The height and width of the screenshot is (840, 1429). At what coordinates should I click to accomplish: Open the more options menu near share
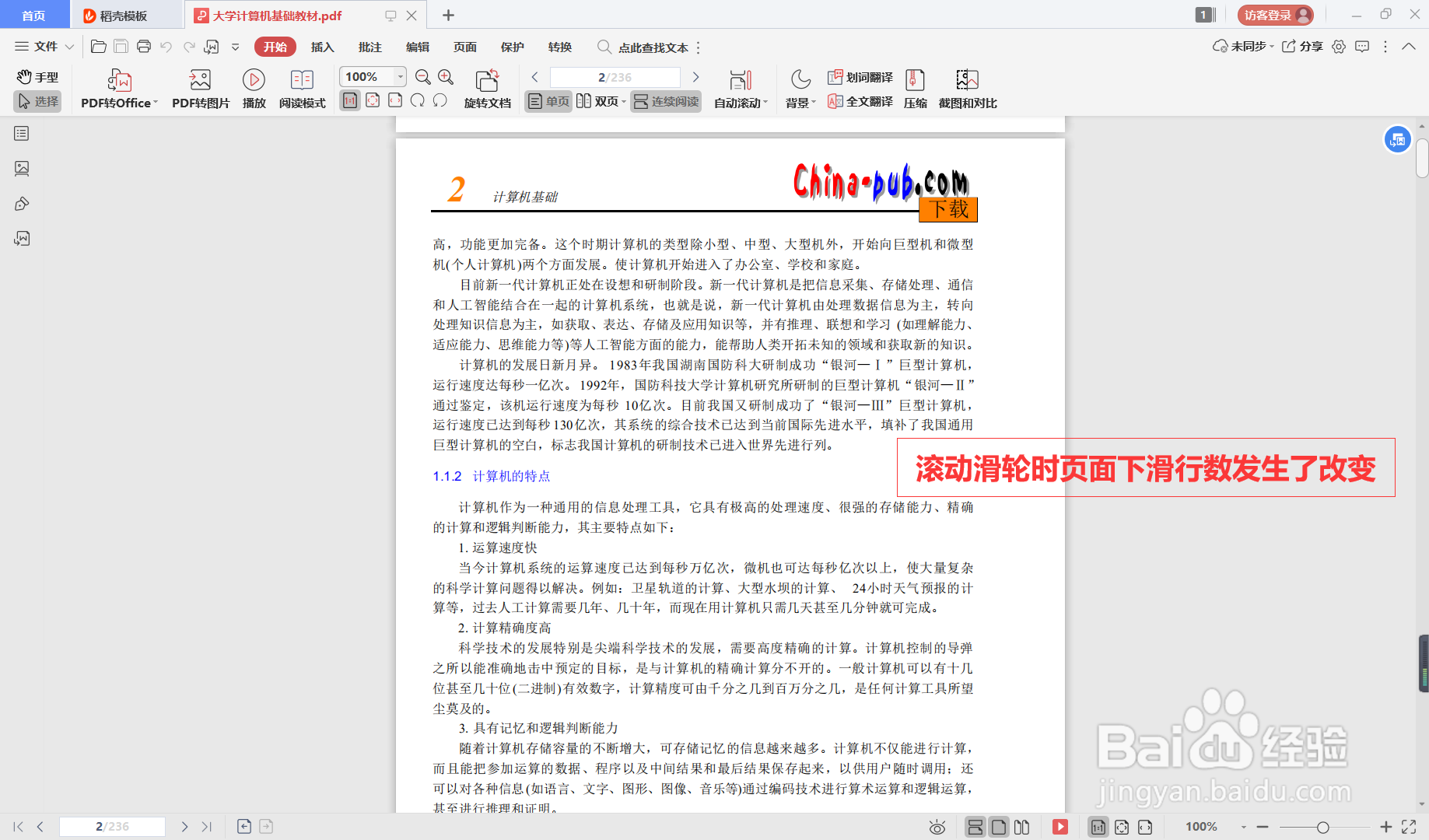(x=1385, y=47)
